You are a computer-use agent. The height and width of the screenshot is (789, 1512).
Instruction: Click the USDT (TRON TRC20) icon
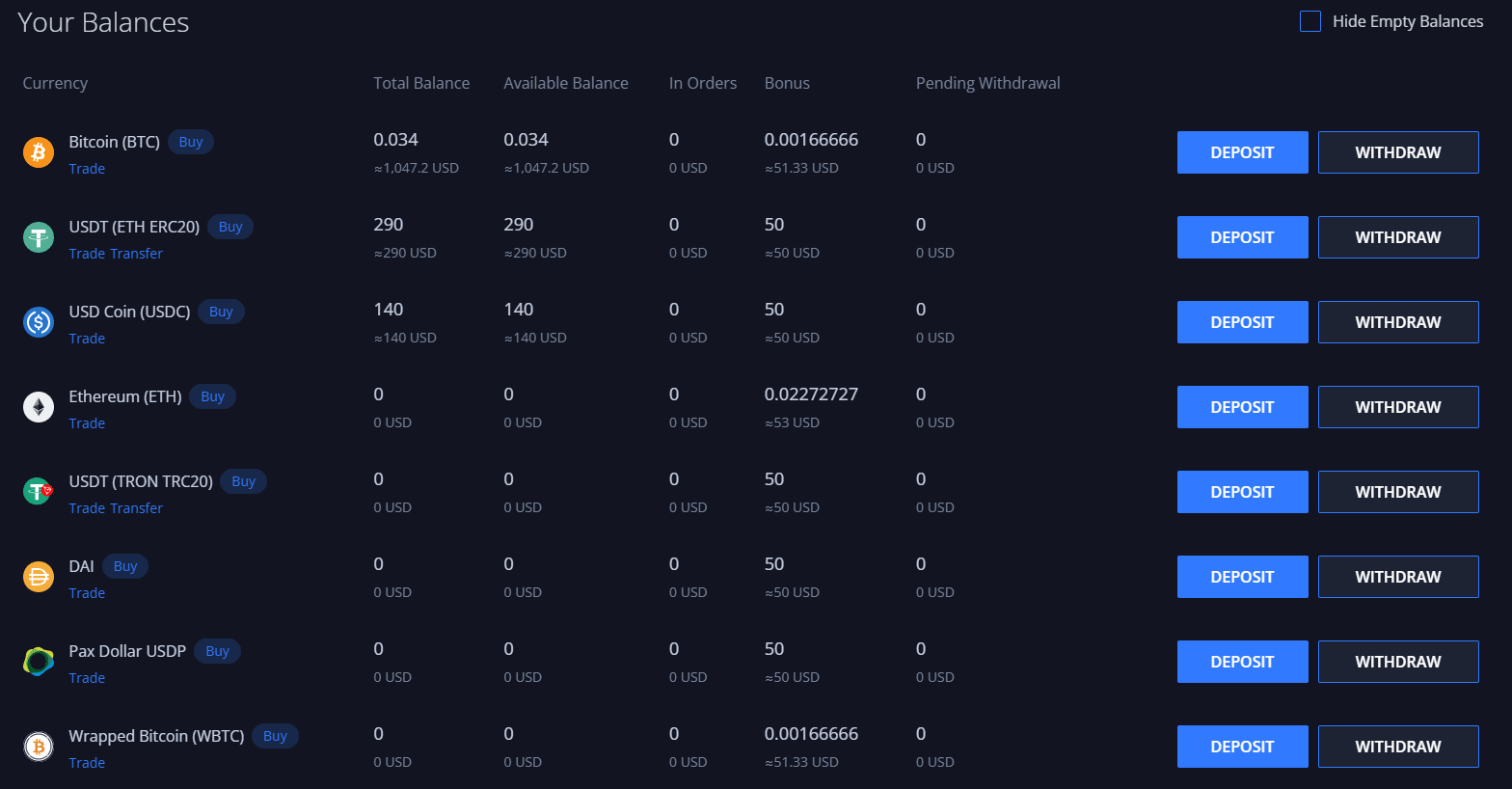pyautogui.click(x=39, y=492)
